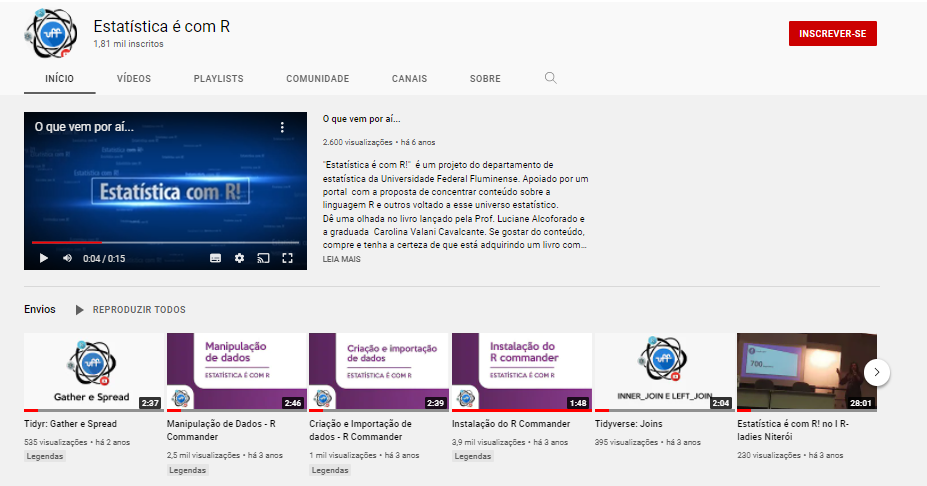Open title Manipulação de Dados - R Commander
927x486 pixels.
pyautogui.click(x=221, y=430)
